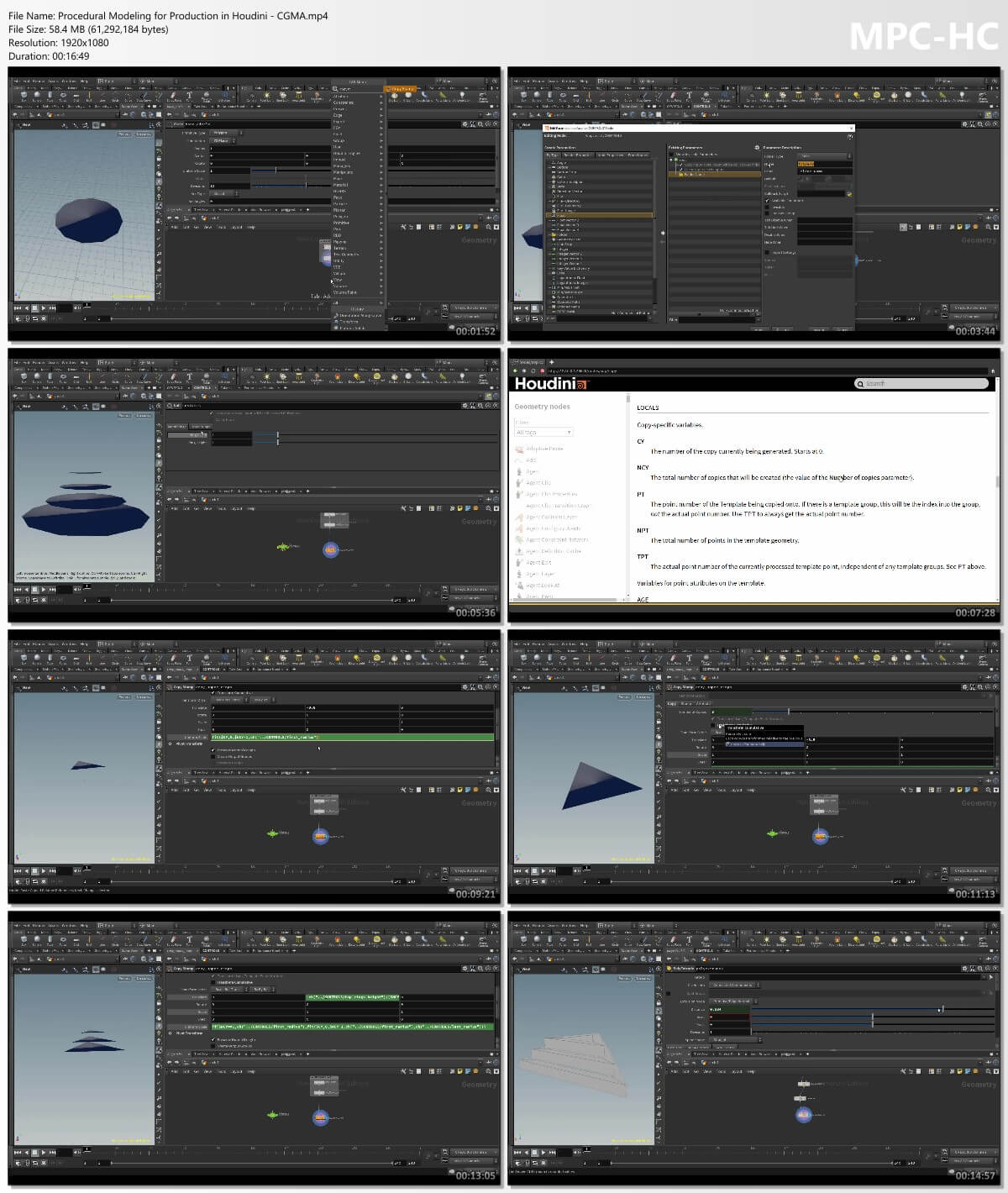
Task: Click the Houdini logo in the 00:07:28 docs page
Action: click(551, 383)
